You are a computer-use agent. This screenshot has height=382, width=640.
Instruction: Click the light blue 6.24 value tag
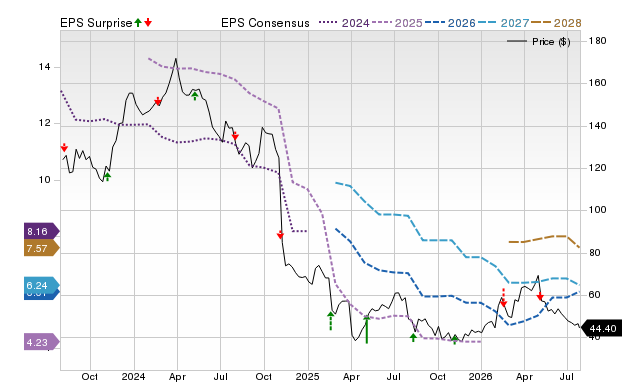coord(42,285)
